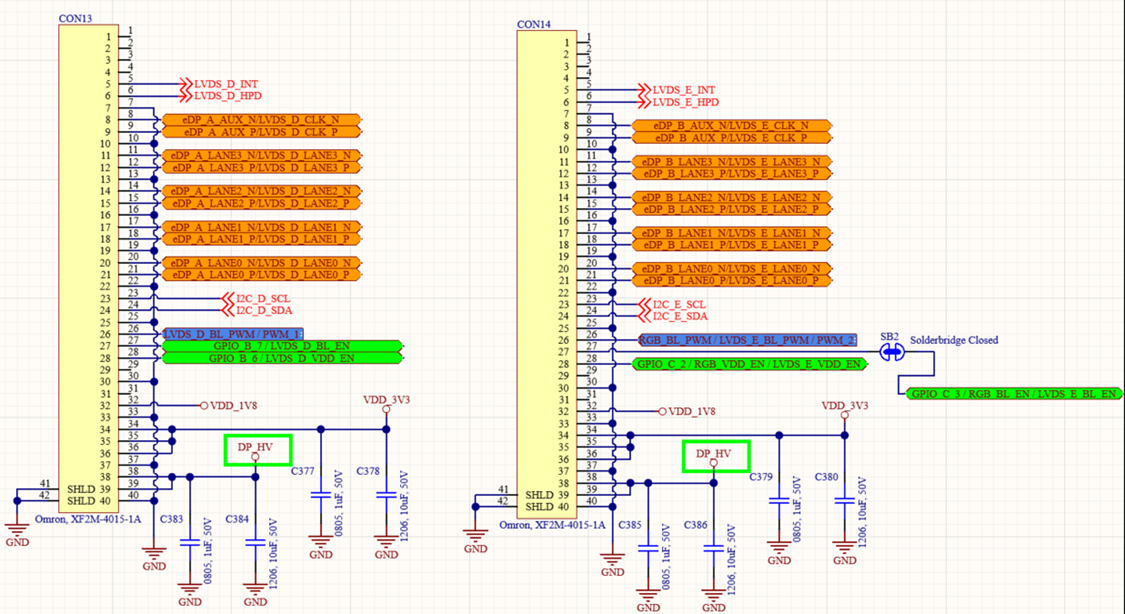Image resolution: width=1125 pixels, height=614 pixels.
Task: Select capacitor C377 symbol
Action: 321,496
